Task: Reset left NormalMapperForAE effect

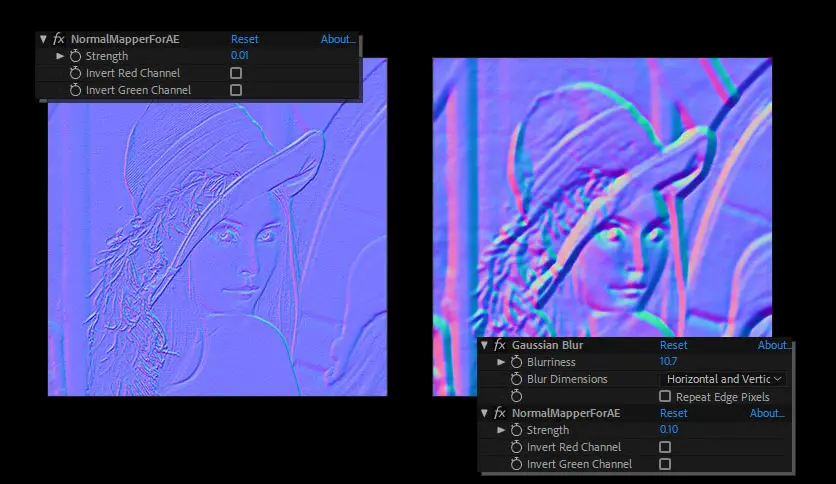Action: 245,39
